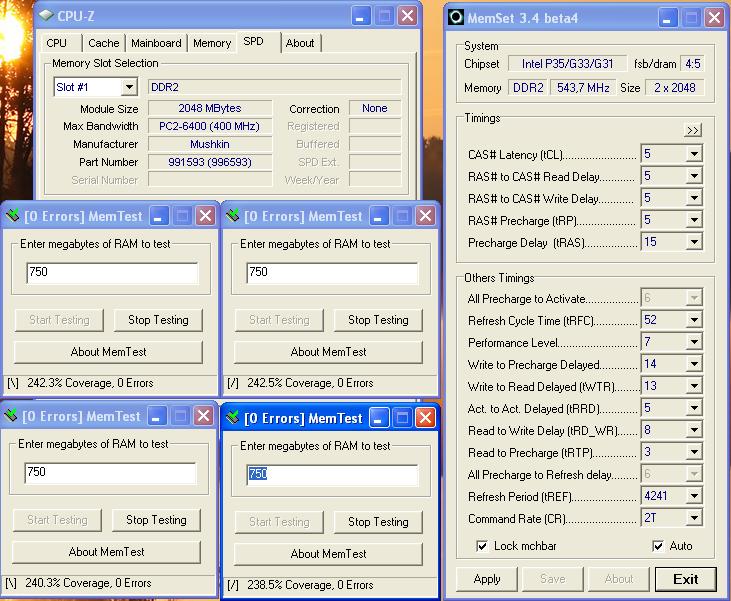This screenshot has width=731, height=601.
Task: Click the MemSet 3.4 beta4 title icon
Action: click(x=456, y=17)
